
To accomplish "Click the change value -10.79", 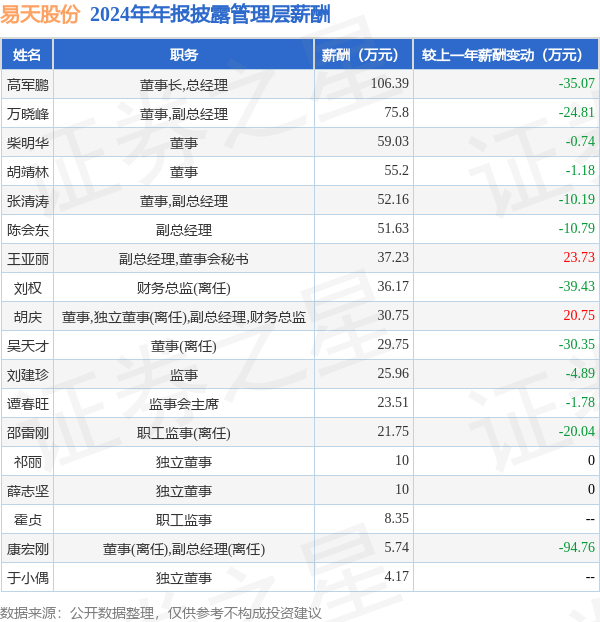I will 577,228.
